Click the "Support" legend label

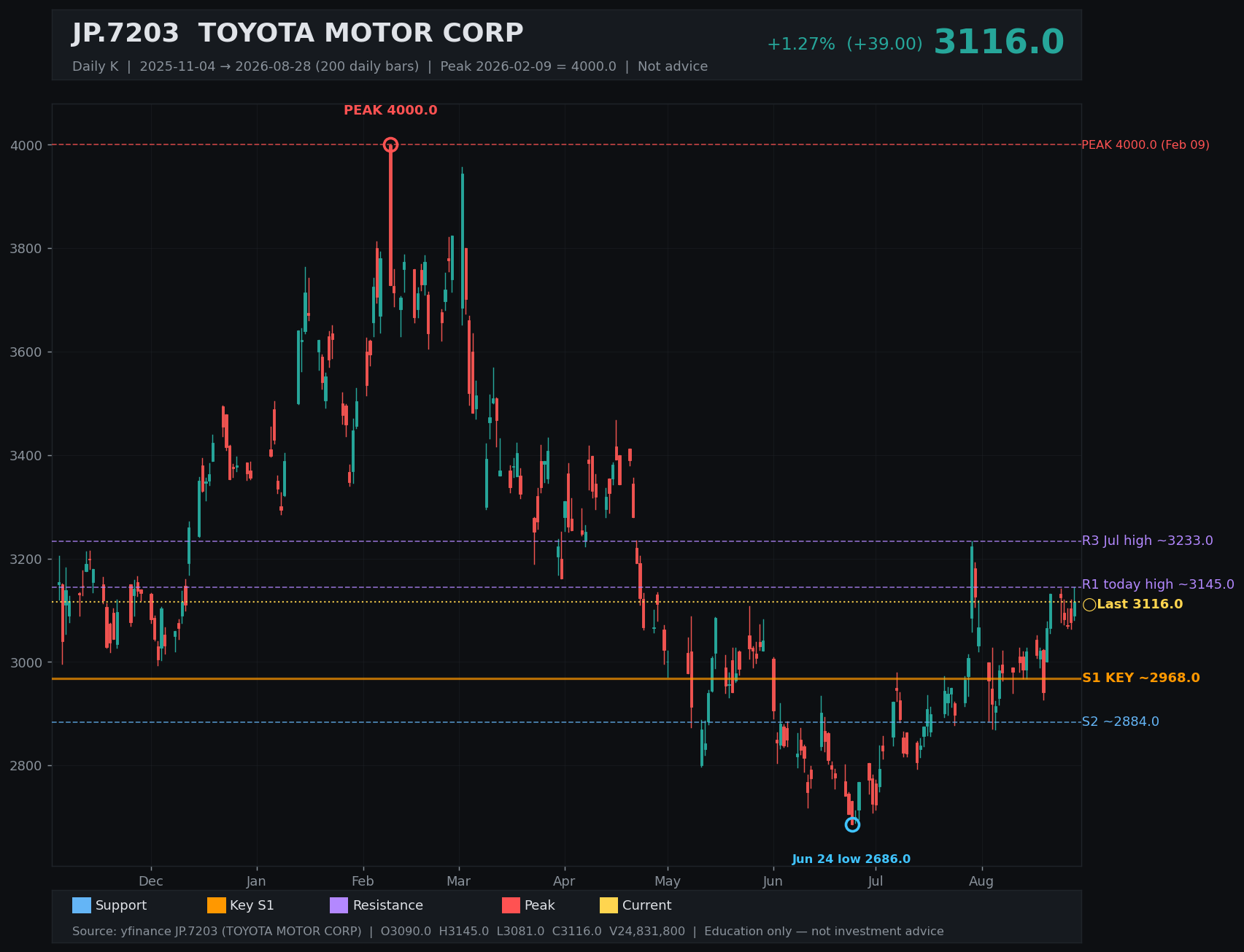(121, 905)
